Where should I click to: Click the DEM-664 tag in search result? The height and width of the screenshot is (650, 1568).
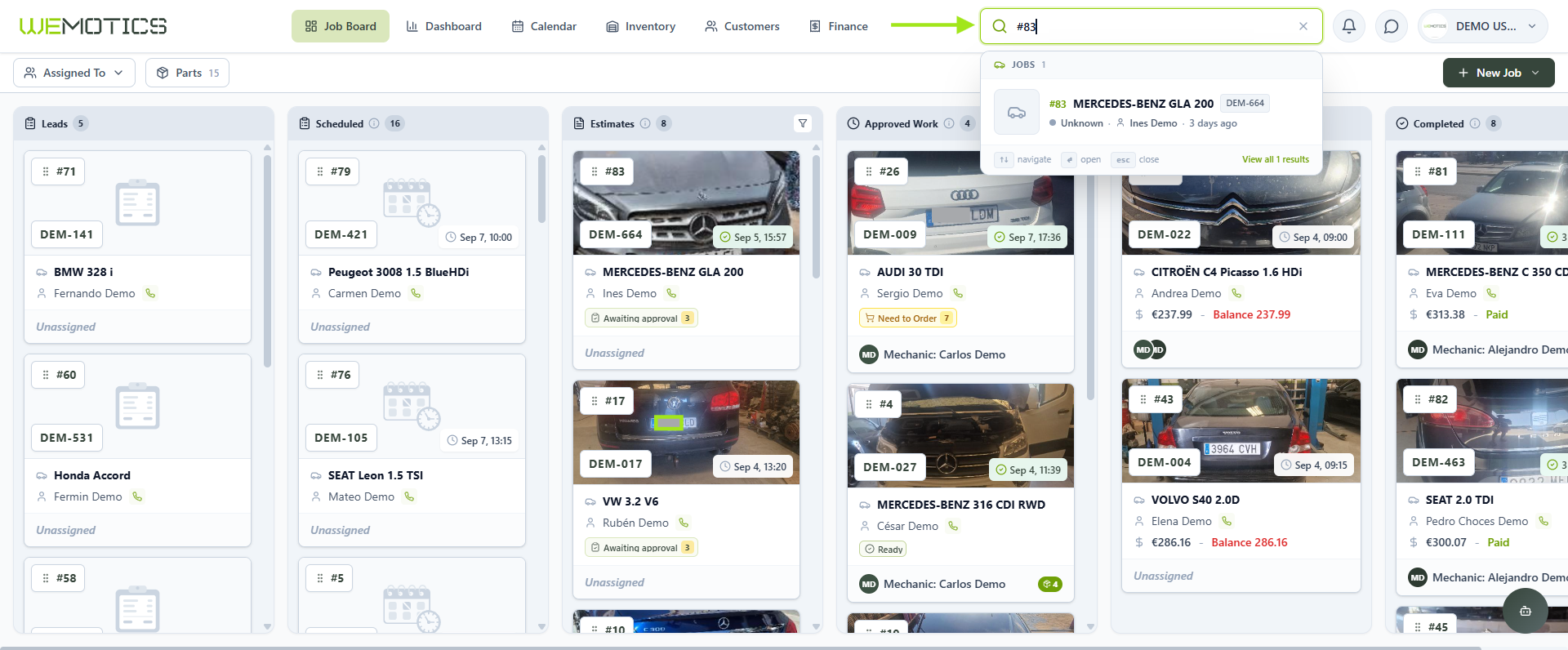click(1245, 103)
